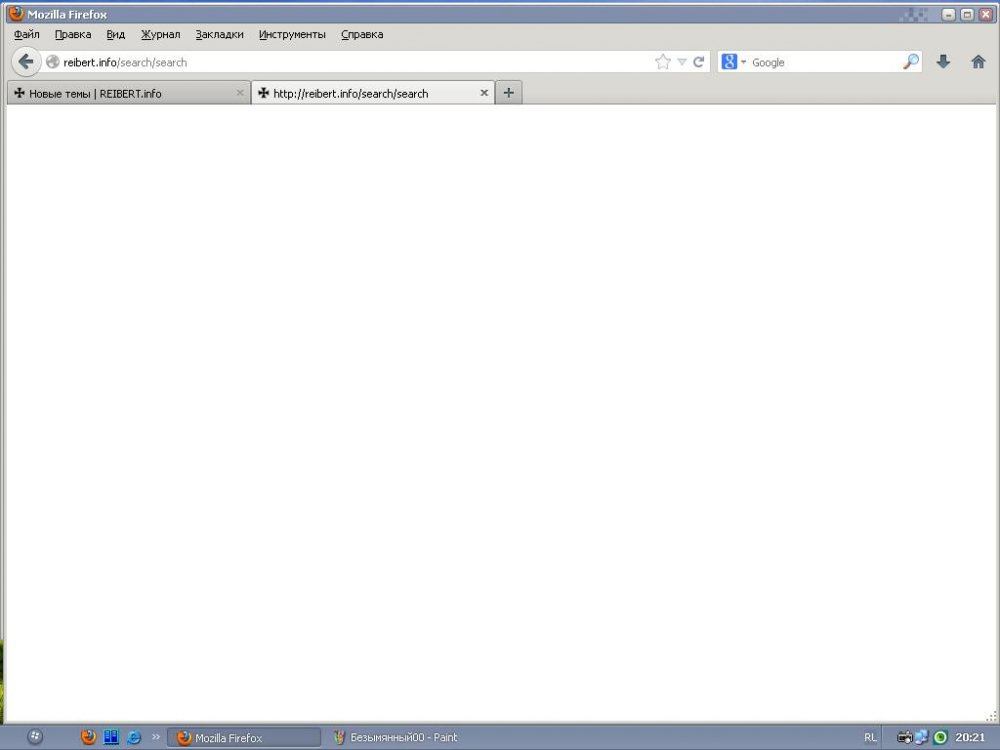1000x750 pixels.
Task: Open the Google search engine selector dropdown
Action: point(734,62)
